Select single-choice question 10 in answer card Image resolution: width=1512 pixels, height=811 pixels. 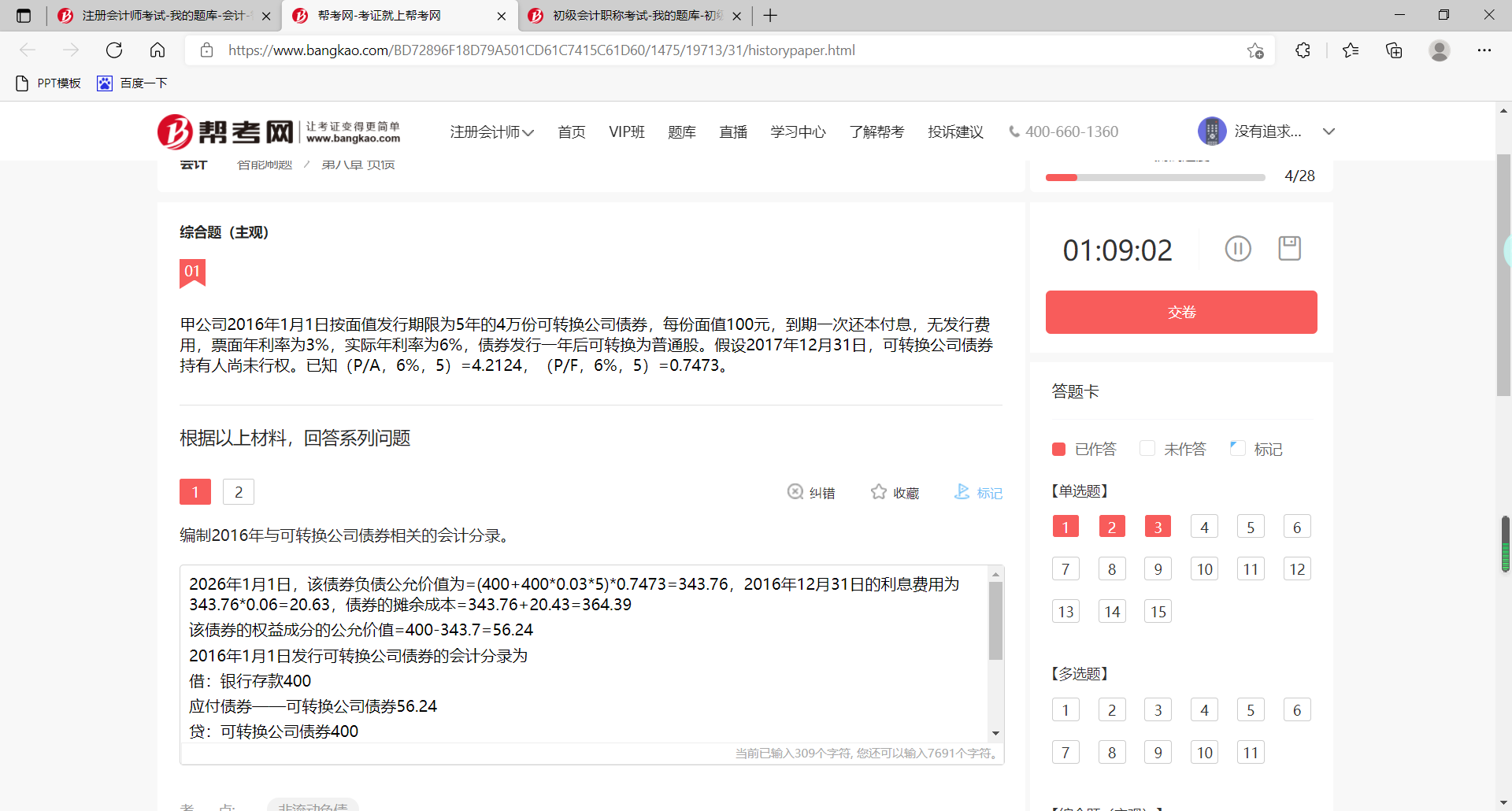1204,569
